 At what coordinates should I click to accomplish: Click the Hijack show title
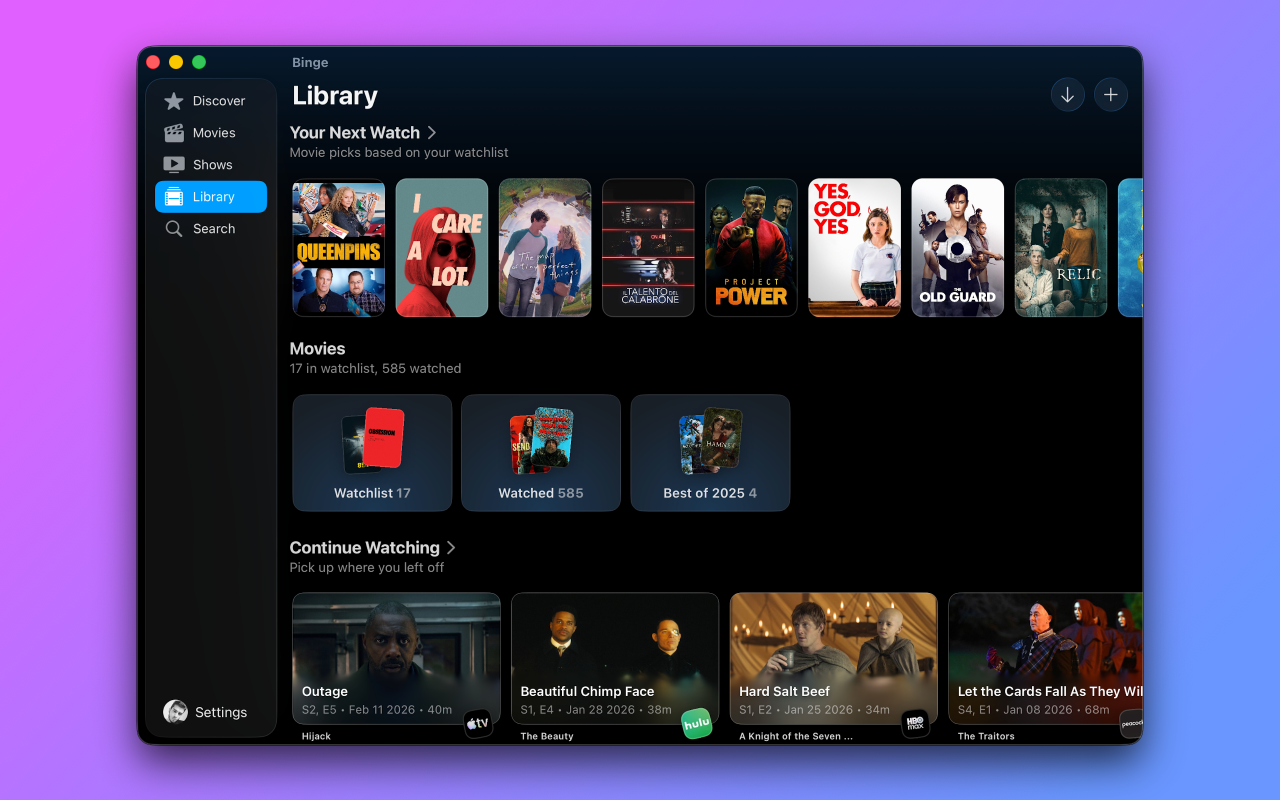click(316, 736)
